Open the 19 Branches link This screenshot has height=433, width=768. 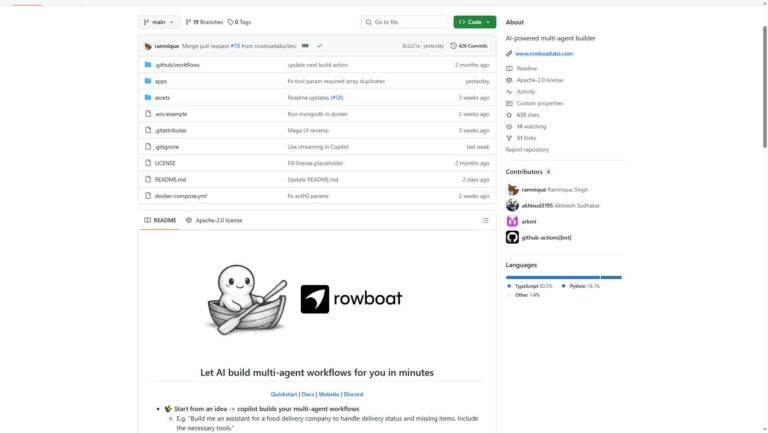[x=204, y=22]
